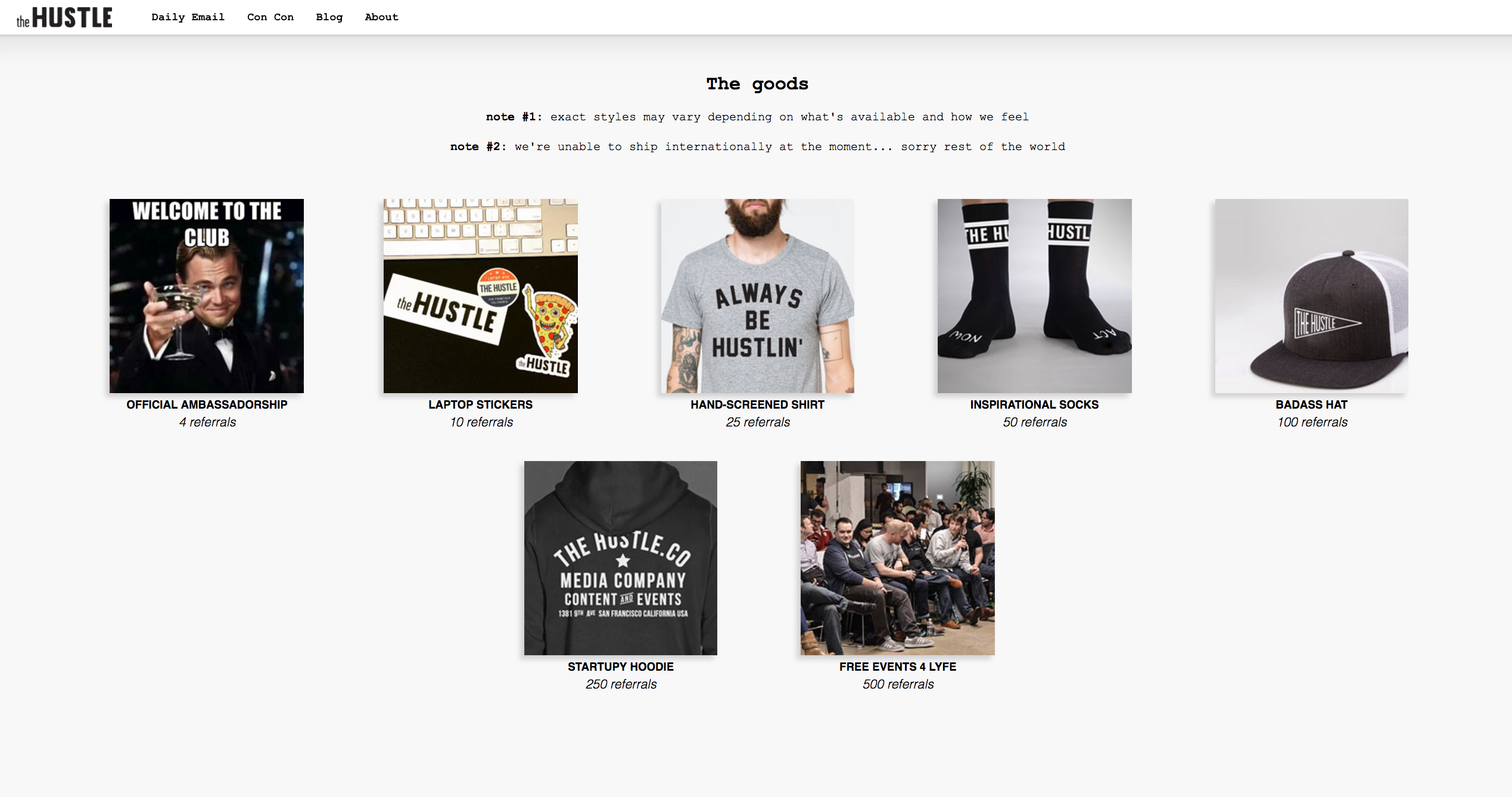Screen dimensions: 1512x797
Task: Click the Official Ambassadorship title
Action: (207, 405)
